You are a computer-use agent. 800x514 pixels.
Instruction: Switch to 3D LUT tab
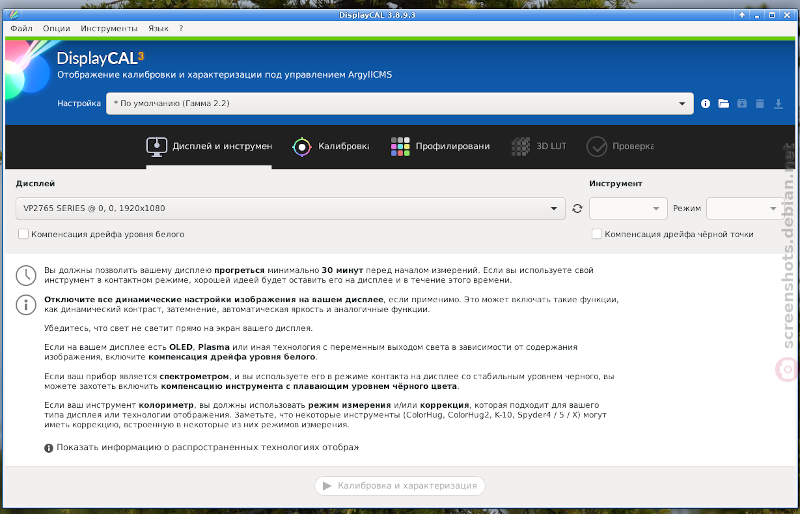click(539, 146)
